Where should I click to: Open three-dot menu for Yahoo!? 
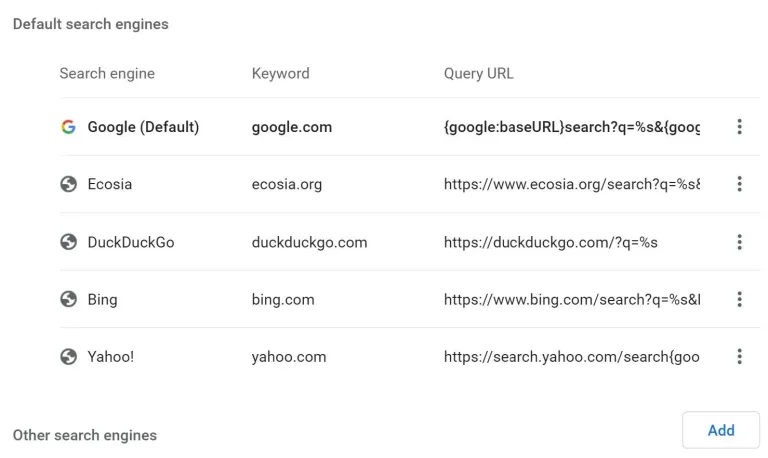click(739, 357)
